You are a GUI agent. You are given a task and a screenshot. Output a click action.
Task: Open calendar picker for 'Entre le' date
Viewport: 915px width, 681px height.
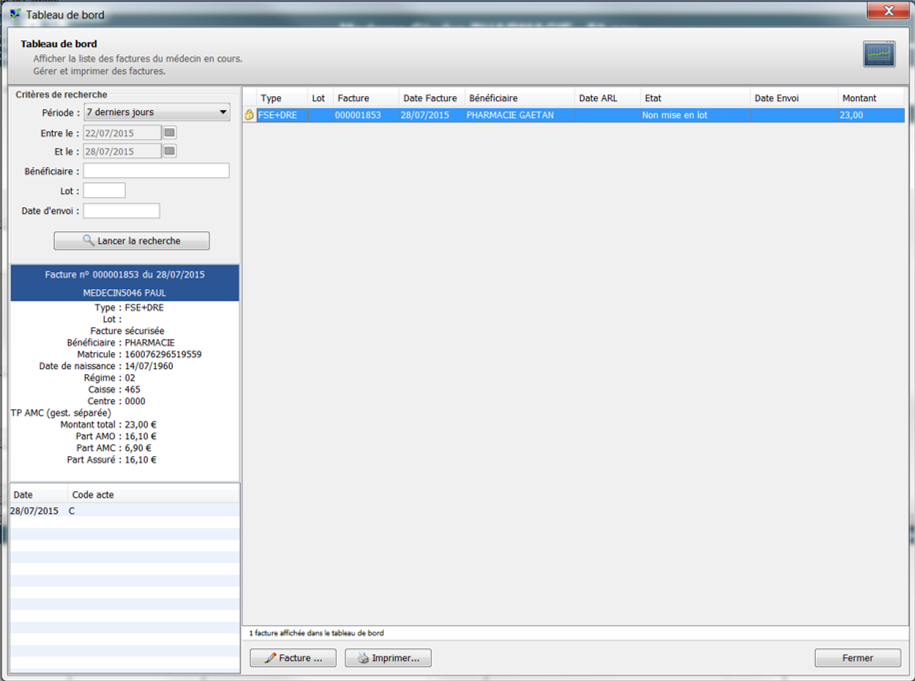[x=169, y=133]
